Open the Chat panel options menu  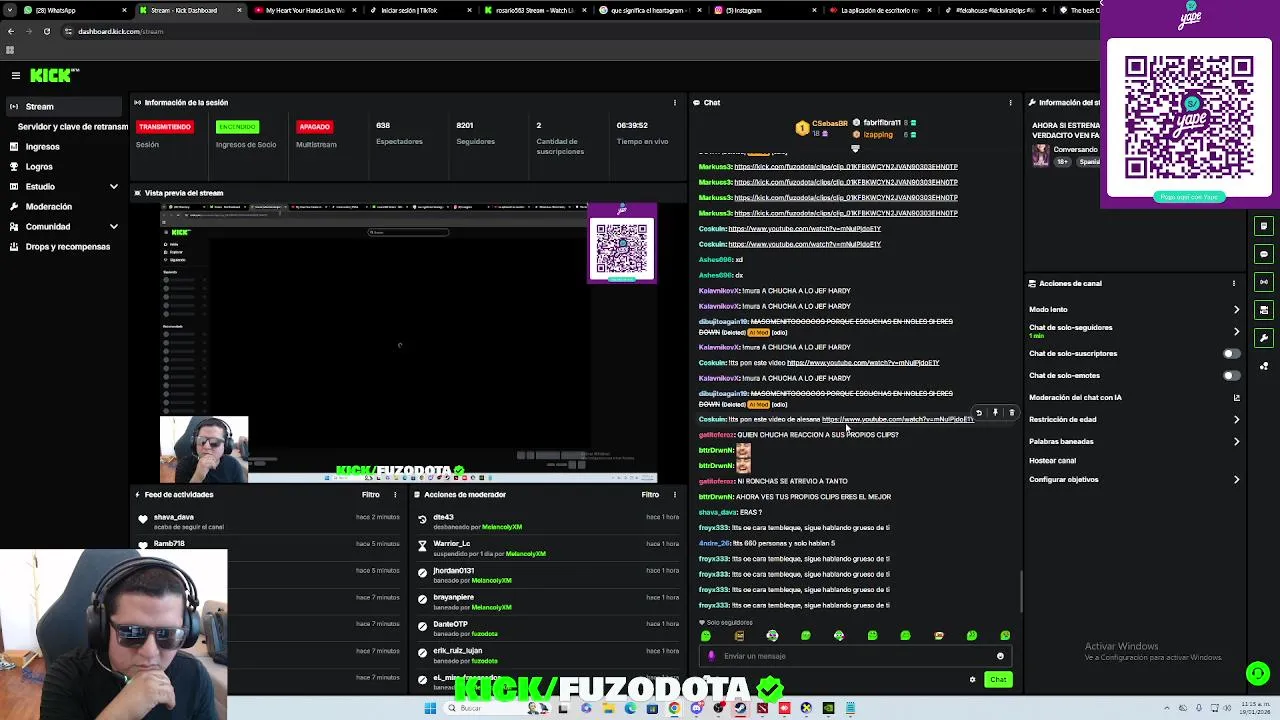[x=1010, y=102]
